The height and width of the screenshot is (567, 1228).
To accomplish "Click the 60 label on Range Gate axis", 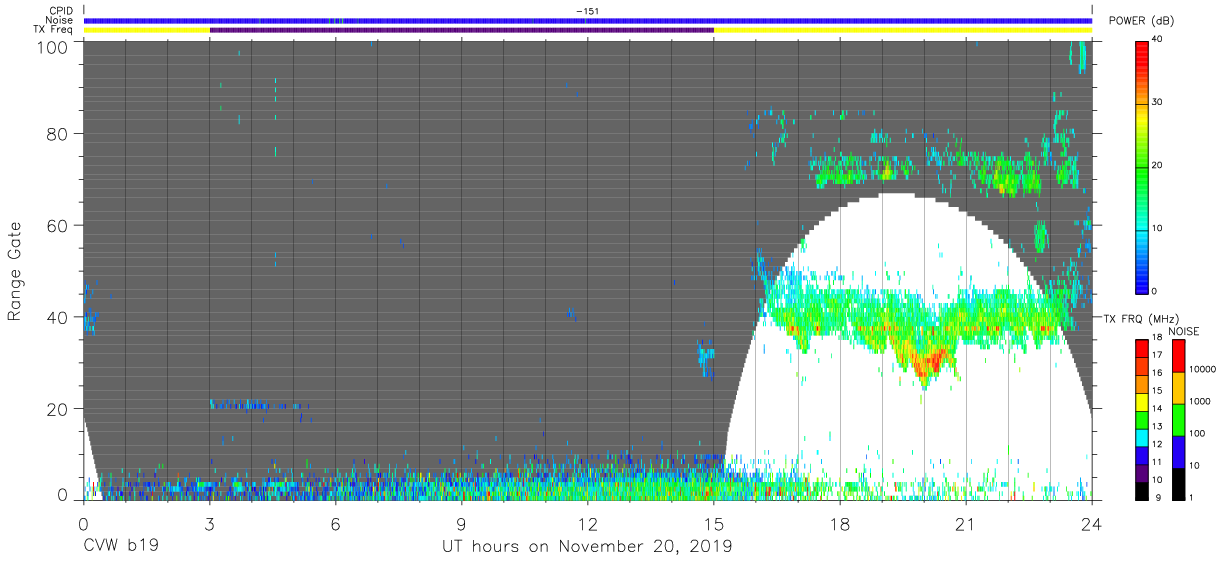I will [x=58, y=225].
